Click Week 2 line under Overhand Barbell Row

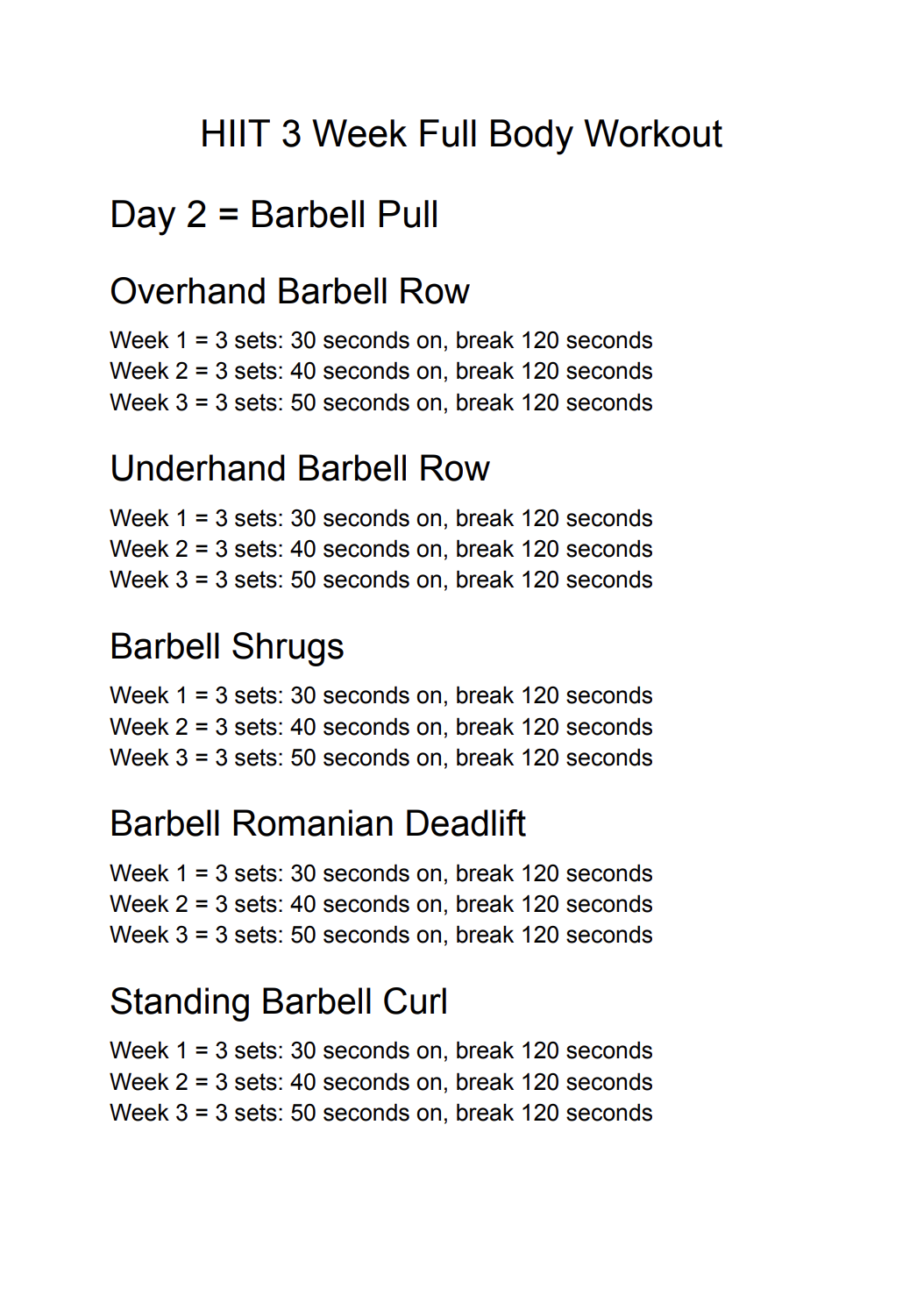[x=380, y=371]
